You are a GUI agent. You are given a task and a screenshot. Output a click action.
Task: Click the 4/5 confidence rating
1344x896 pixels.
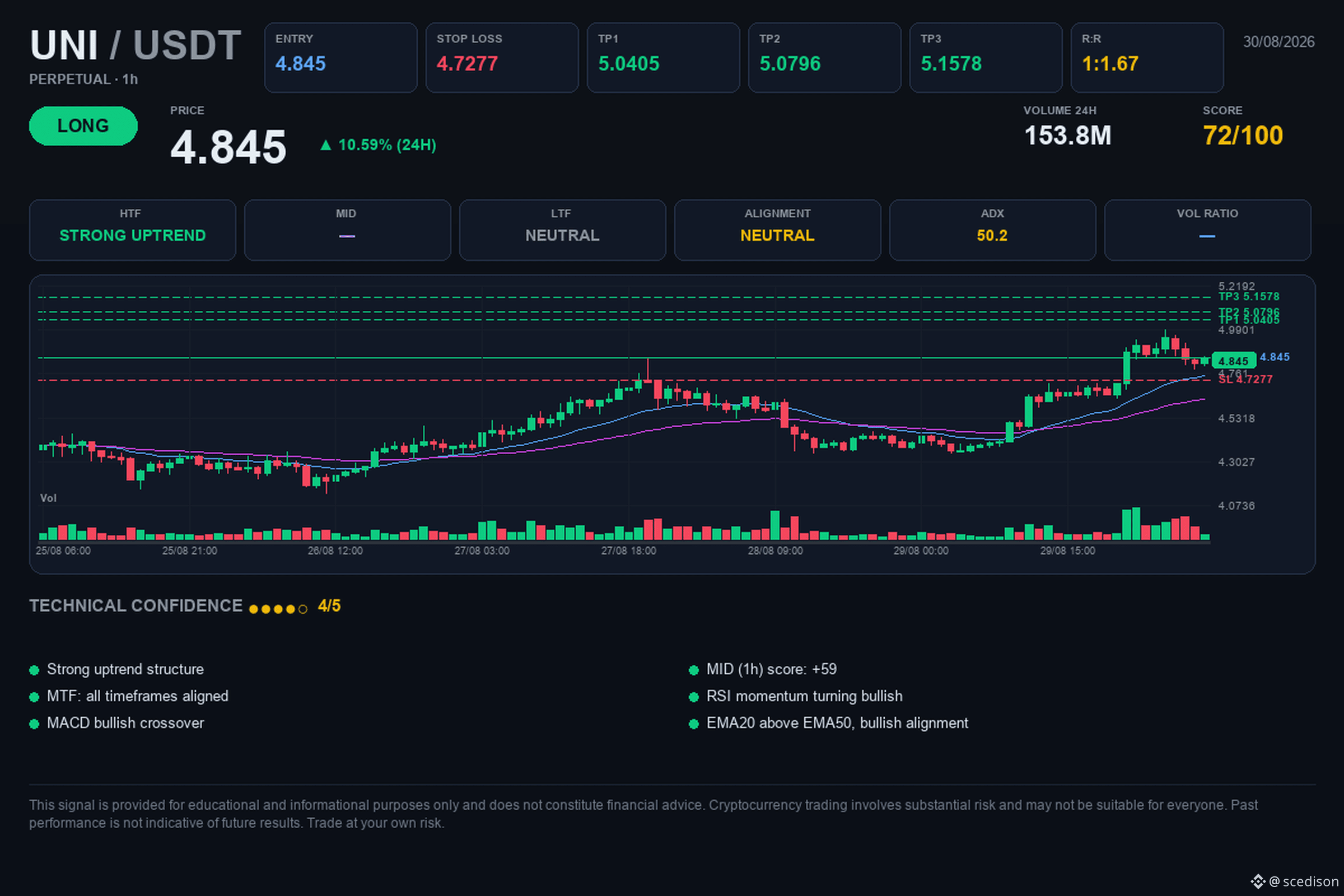coord(329,606)
